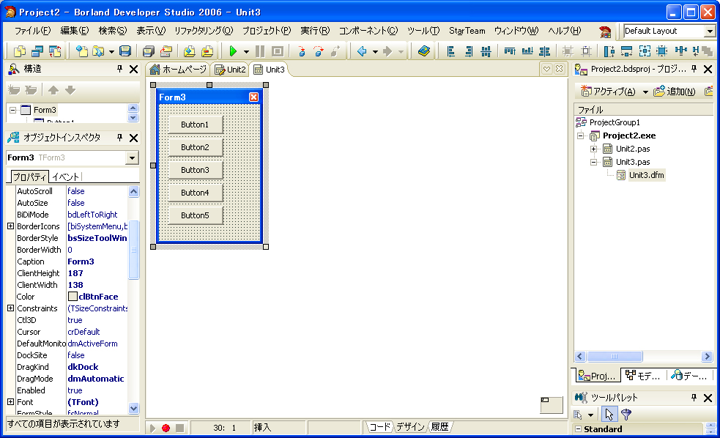Click Object Inspector scrollbar down arrow

[133, 408]
